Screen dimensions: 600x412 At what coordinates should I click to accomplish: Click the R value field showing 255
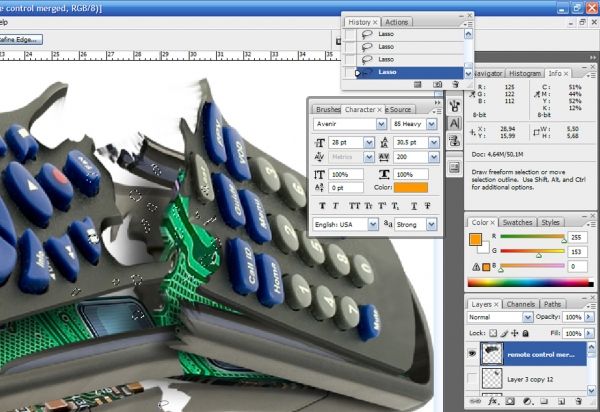[x=577, y=238]
